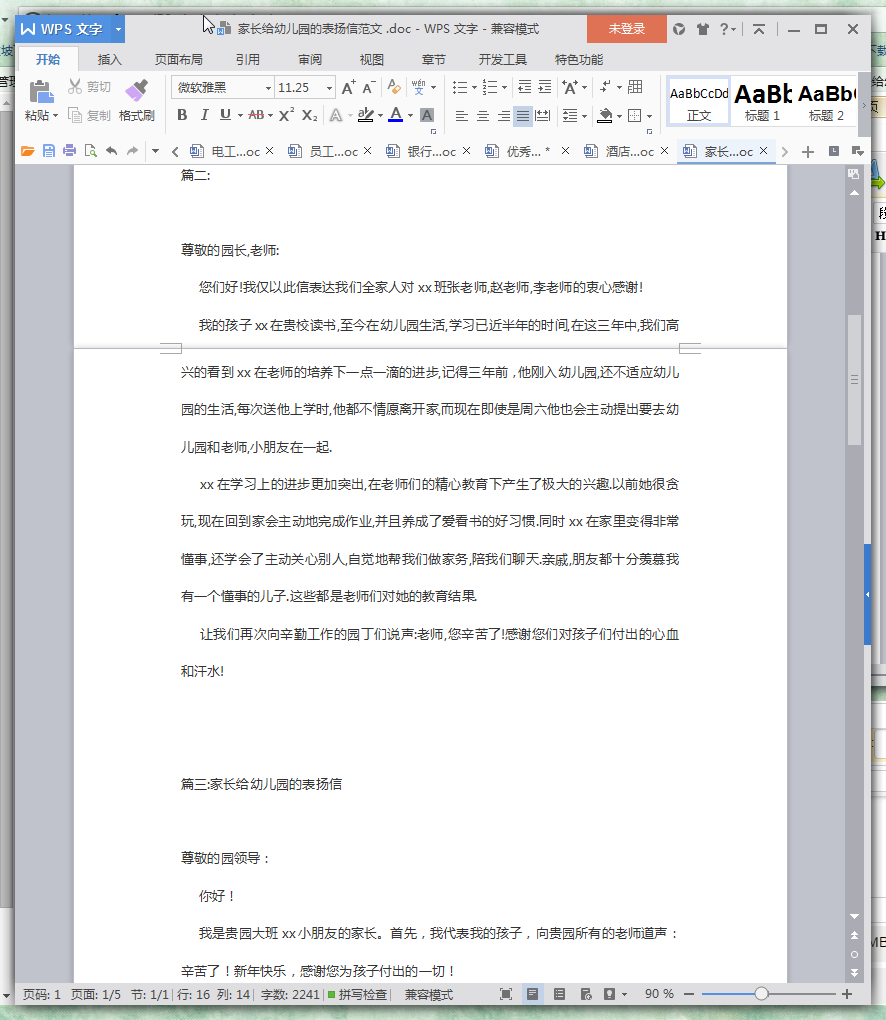Close the 电工...oc document tab
Image resolution: width=886 pixels, height=1020 pixels.
269,151
